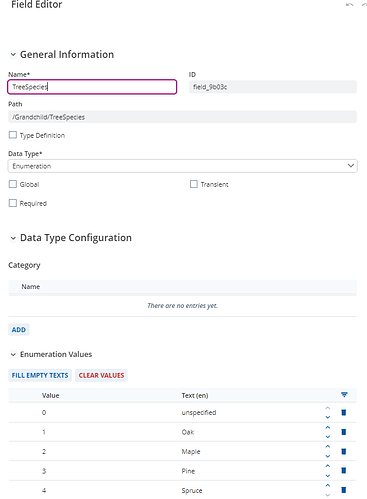Move the Spruce row up
Viewport: 367px width, 499px height.
[x=328, y=485]
